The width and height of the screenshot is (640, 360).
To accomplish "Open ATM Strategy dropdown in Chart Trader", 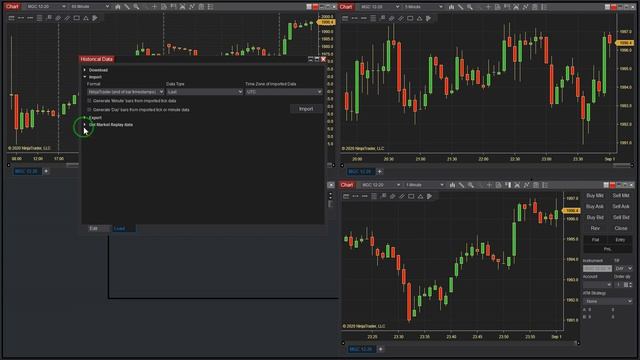I will point(608,301).
